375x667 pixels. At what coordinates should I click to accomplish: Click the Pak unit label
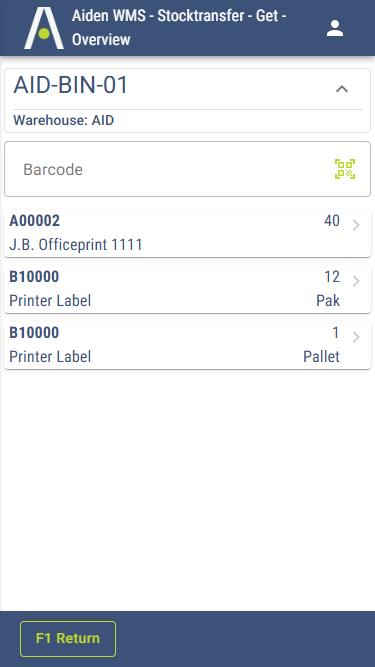328,301
